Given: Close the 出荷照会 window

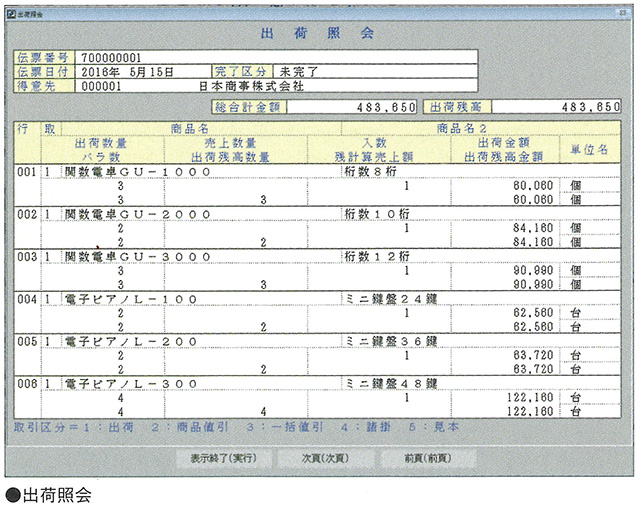Looking at the screenshot, I should point(622,13).
